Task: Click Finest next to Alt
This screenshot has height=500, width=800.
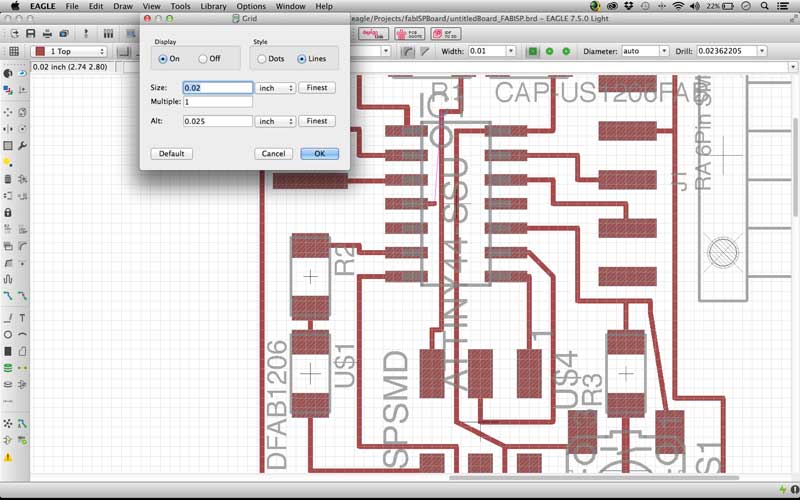Action: [317, 121]
